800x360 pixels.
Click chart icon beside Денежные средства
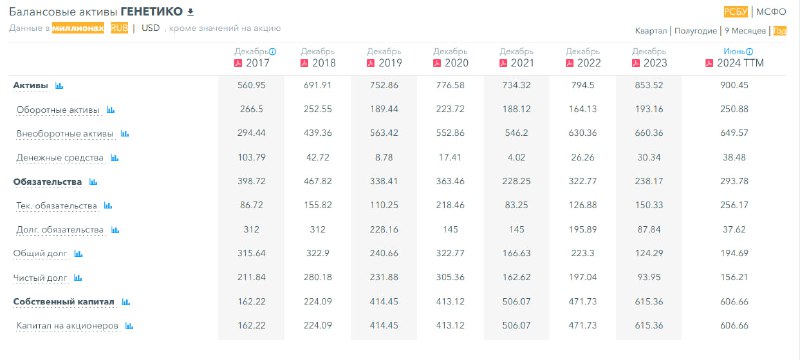[x=115, y=158]
